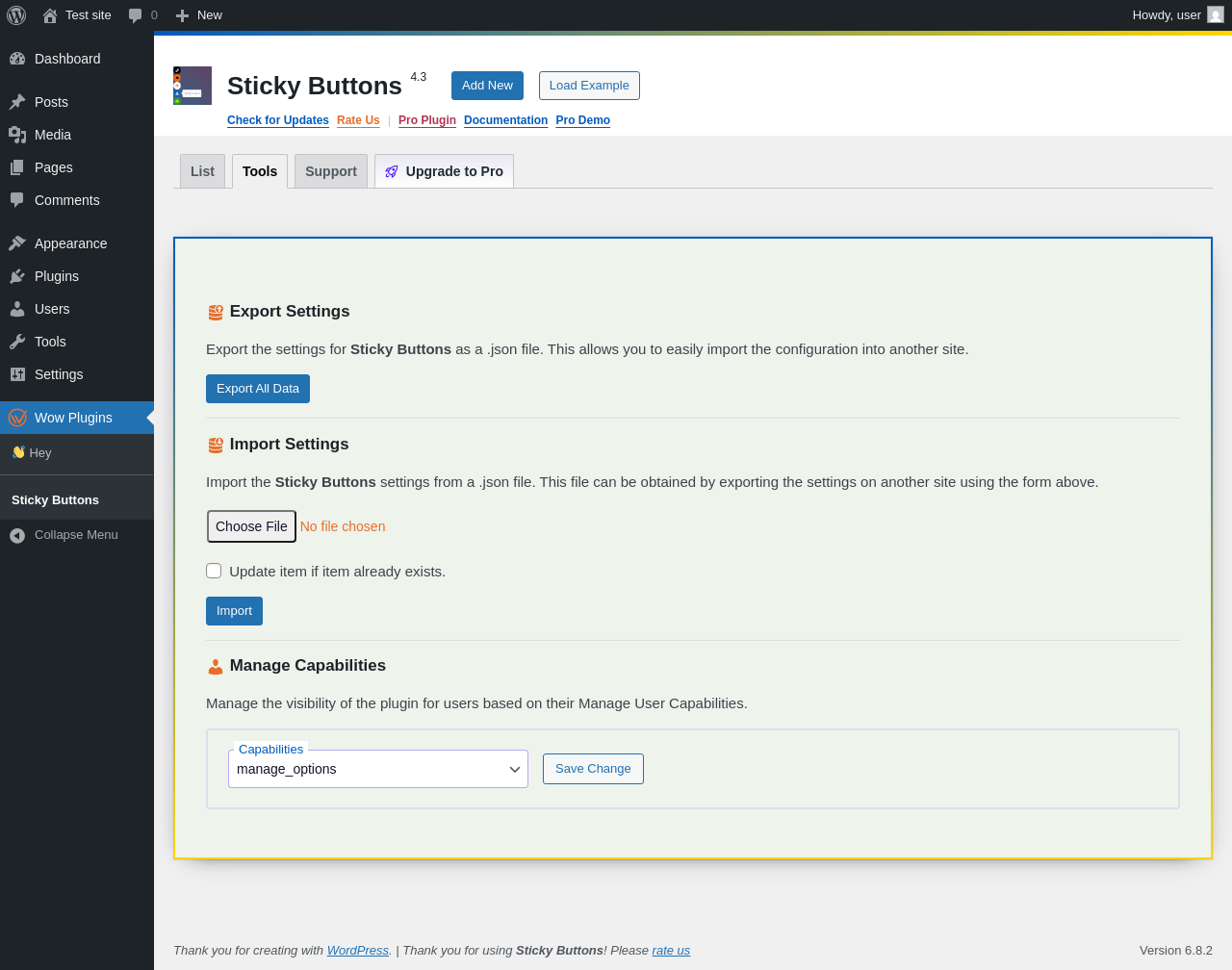
Task: Open the Dashboard menu
Action: point(77,59)
